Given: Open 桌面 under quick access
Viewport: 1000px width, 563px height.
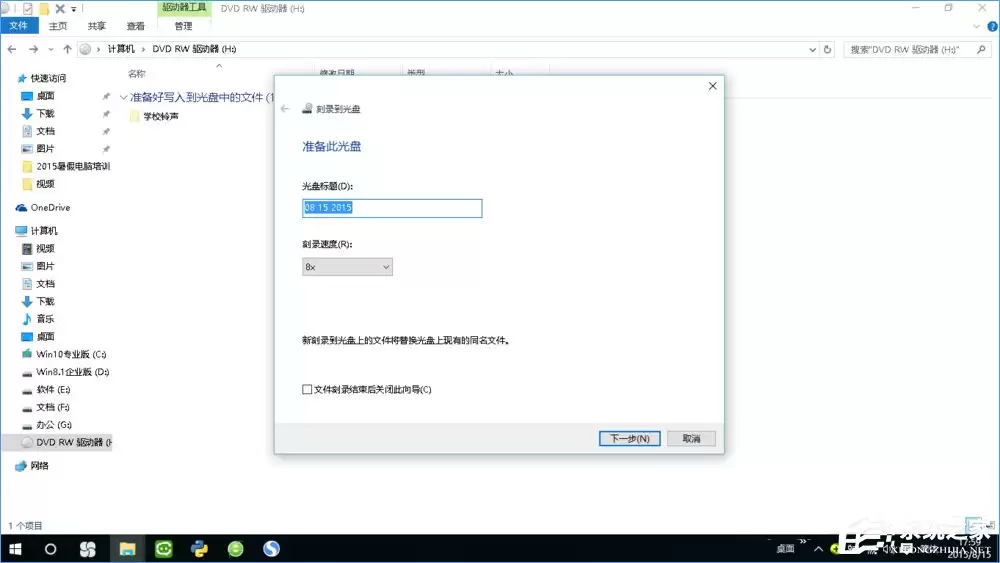Looking at the screenshot, I should click(45, 96).
